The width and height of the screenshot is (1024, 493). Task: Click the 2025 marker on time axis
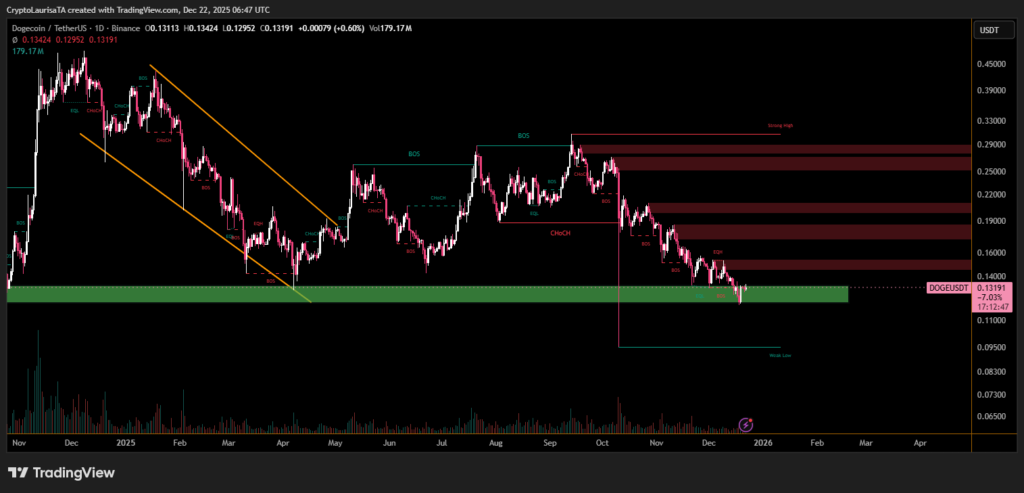click(124, 440)
